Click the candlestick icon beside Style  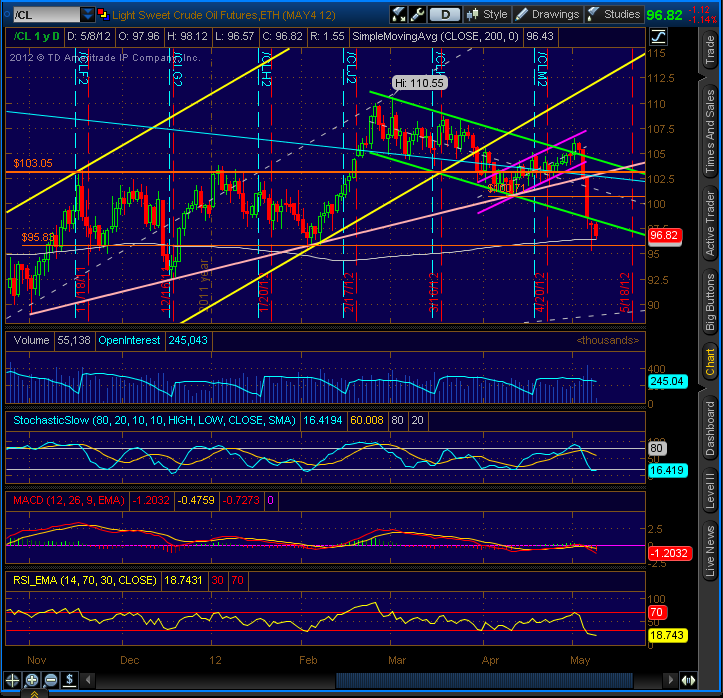point(472,15)
